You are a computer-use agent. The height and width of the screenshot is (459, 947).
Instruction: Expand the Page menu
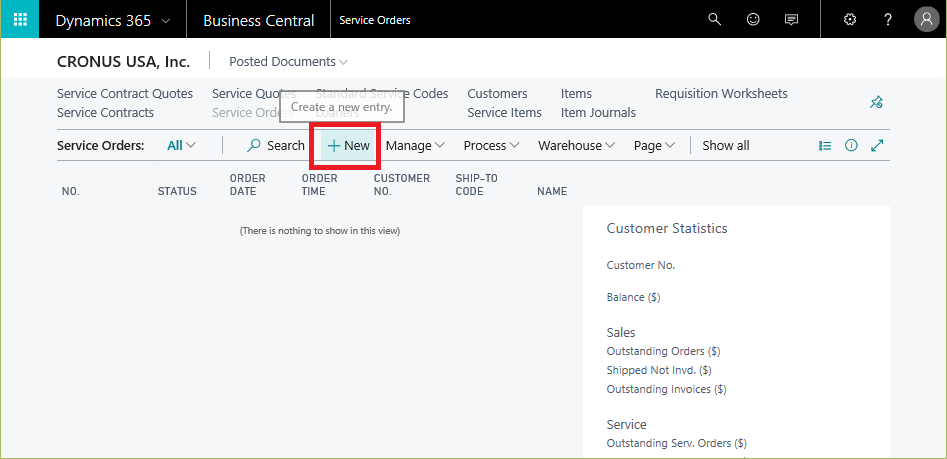(x=654, y=146)
